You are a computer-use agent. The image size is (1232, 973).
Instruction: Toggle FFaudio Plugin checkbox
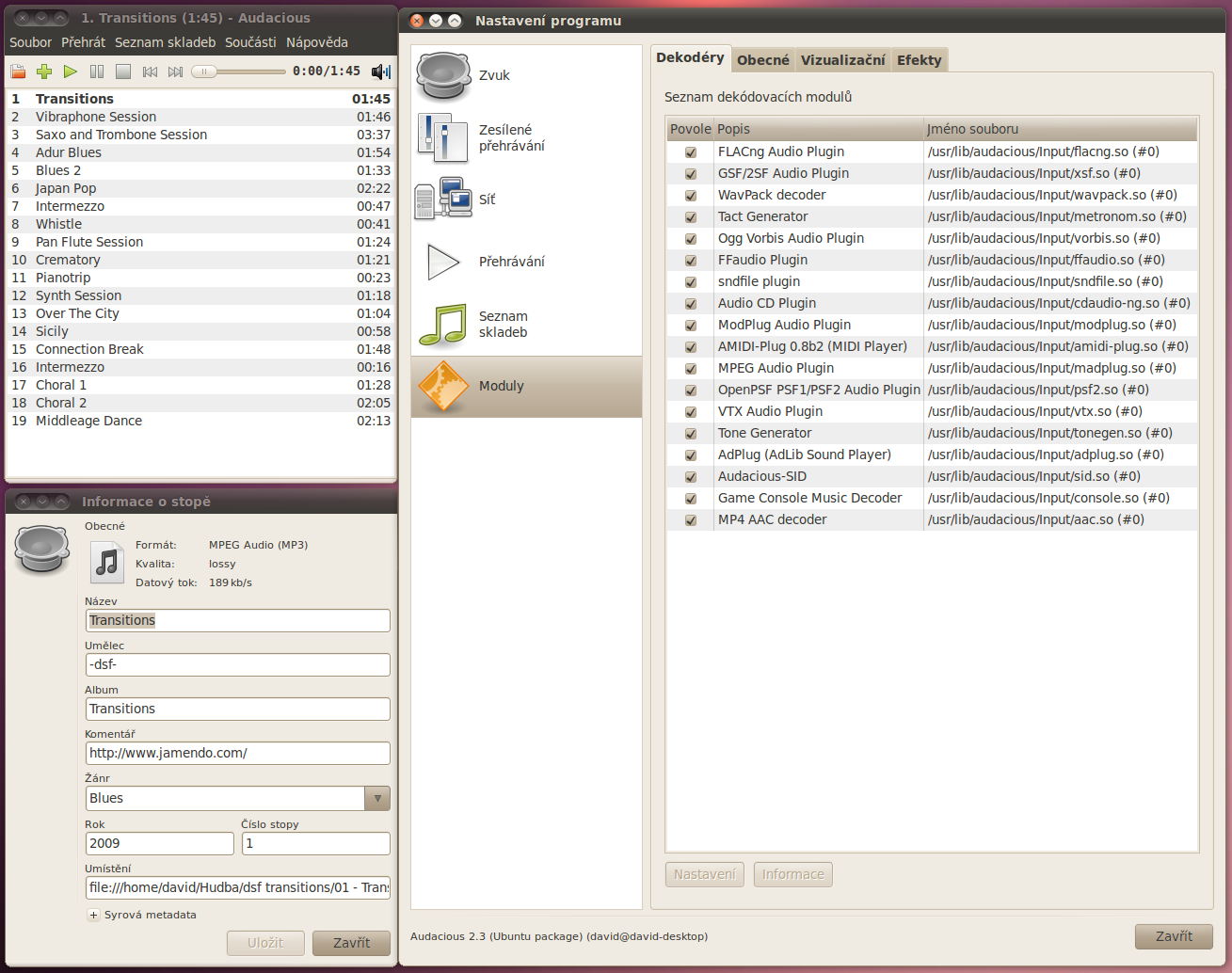click(691, 261)
